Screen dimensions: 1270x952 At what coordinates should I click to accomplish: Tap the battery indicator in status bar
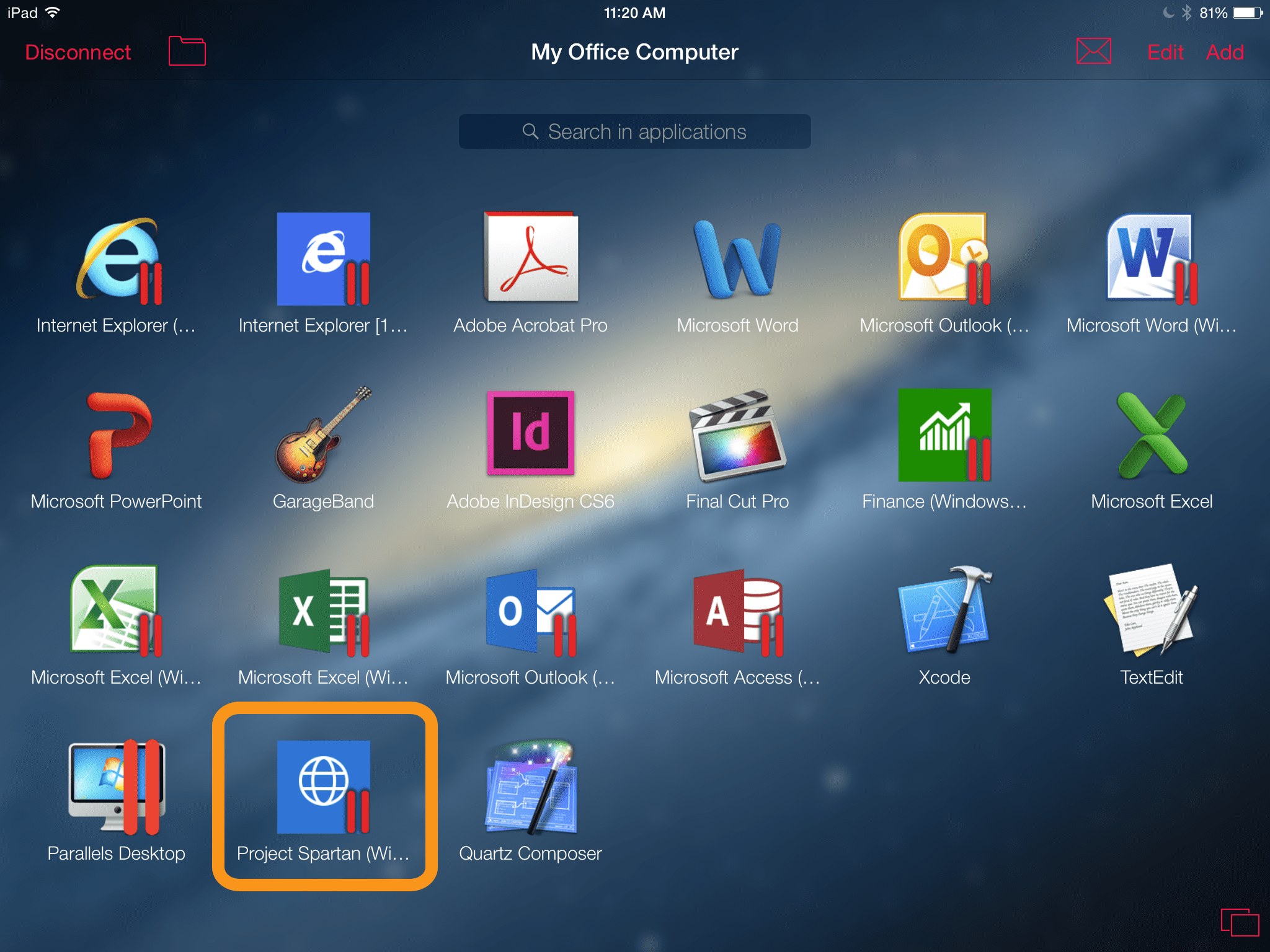(1247, 13)
